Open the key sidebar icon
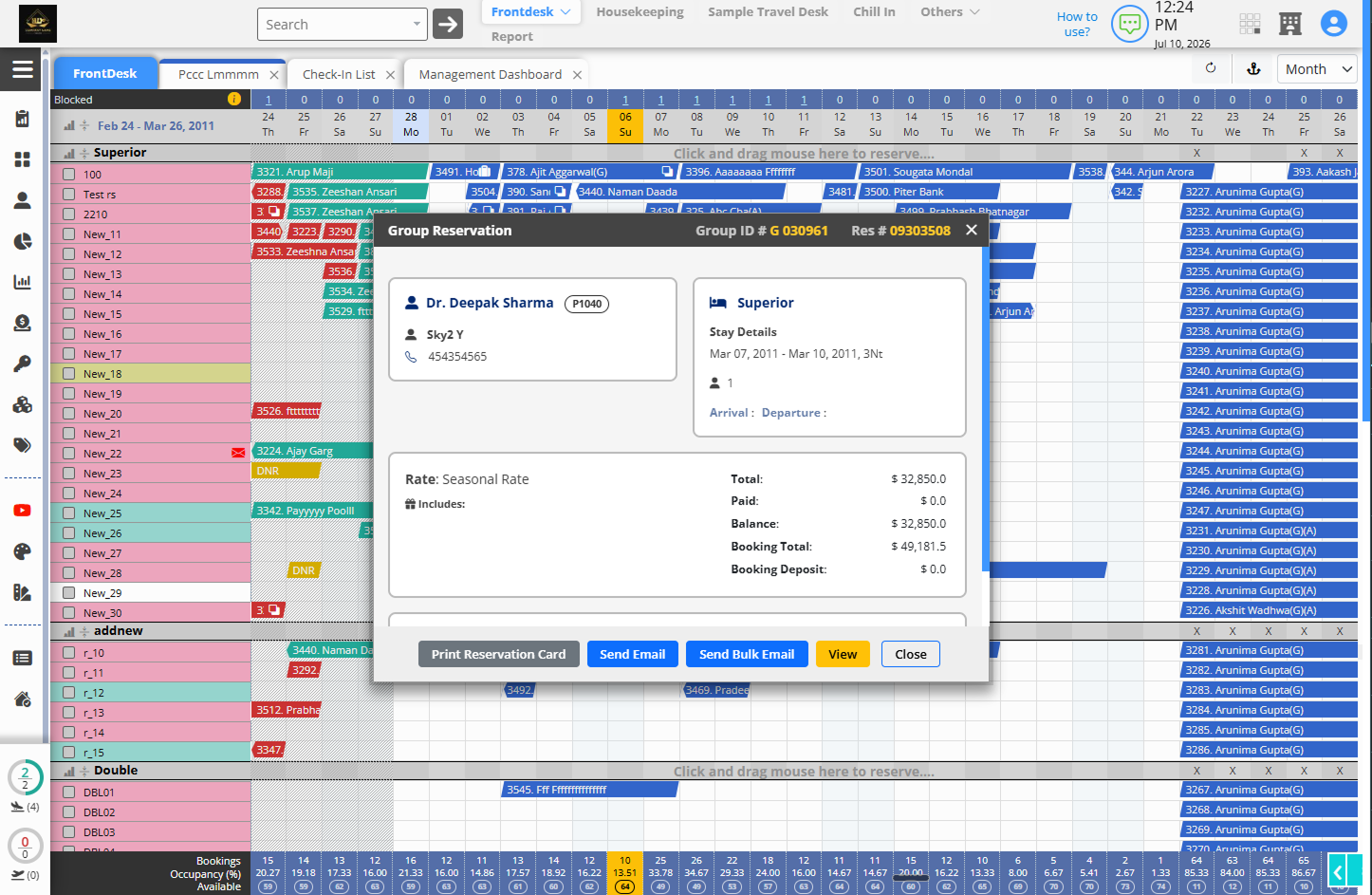This screenshot has height=895, width=1372. (x=23, y=364)
